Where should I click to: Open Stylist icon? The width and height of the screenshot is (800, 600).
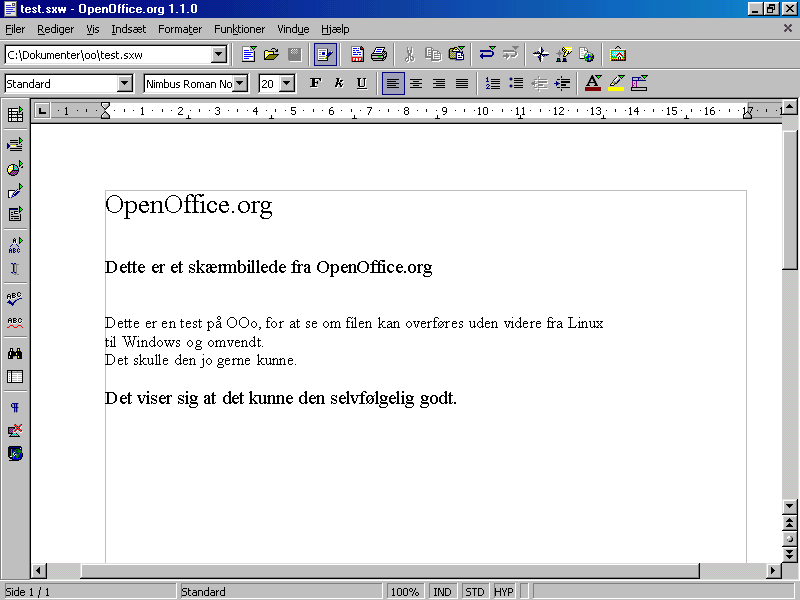tap(564, 54)
